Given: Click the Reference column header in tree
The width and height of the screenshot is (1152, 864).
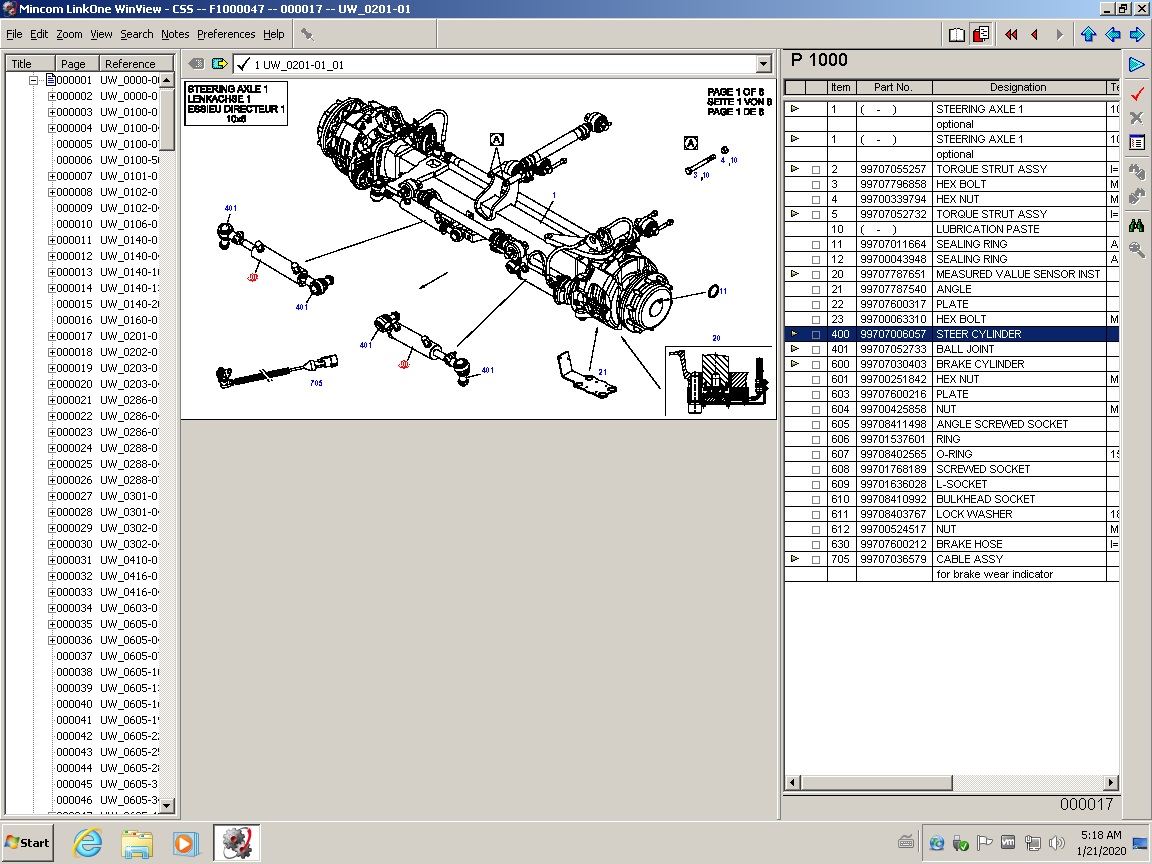Looking at the screenshot, I should tap(135, 64).
